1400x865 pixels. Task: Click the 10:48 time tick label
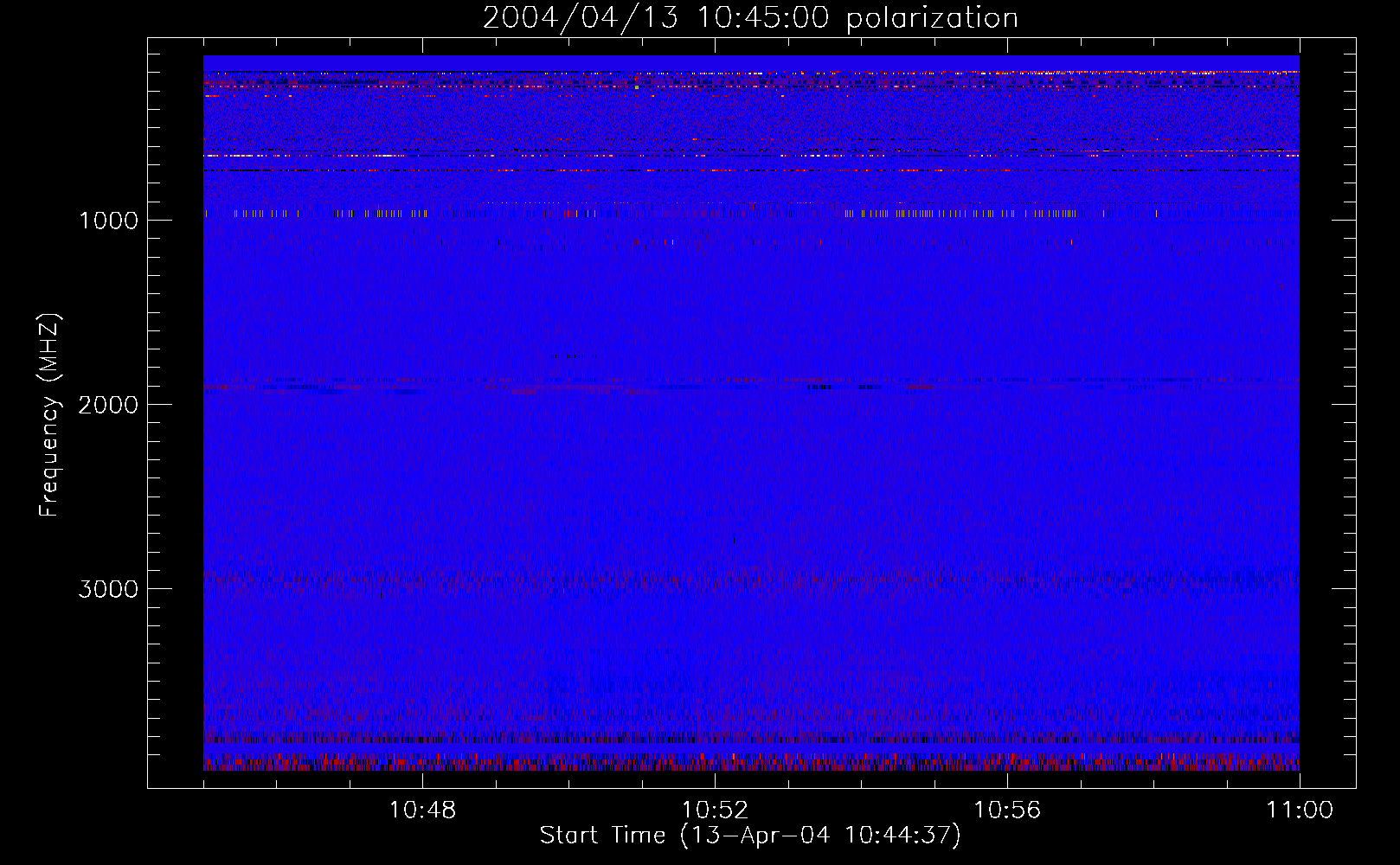[422, 811]
